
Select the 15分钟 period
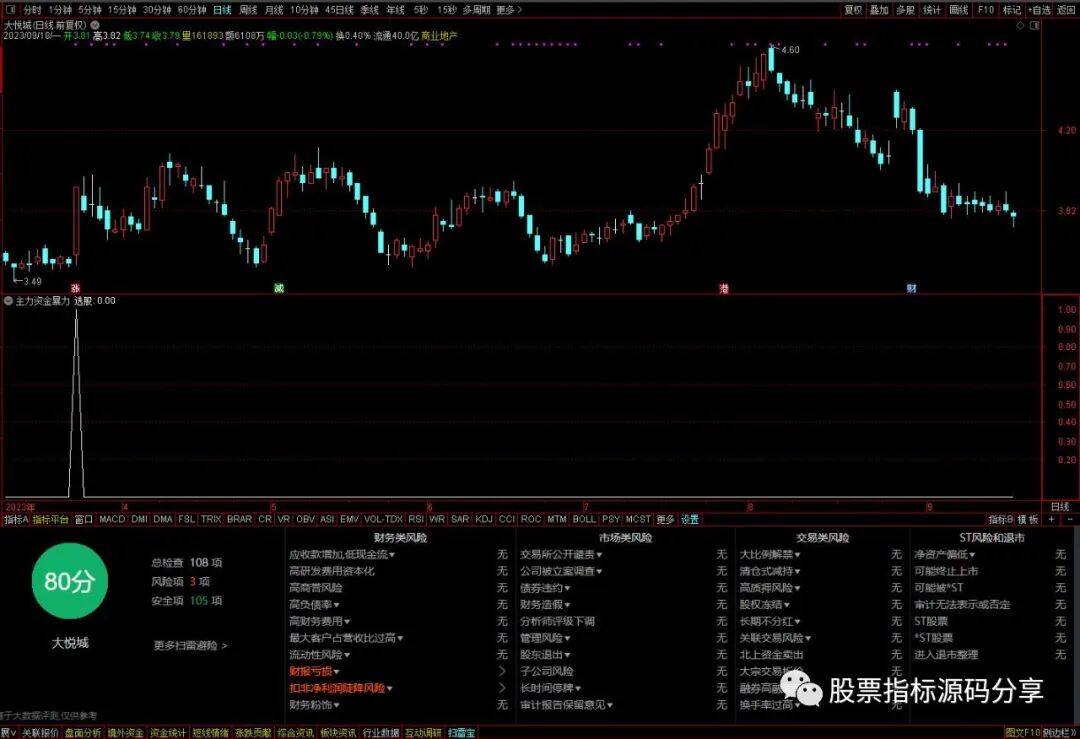[122, 10]
